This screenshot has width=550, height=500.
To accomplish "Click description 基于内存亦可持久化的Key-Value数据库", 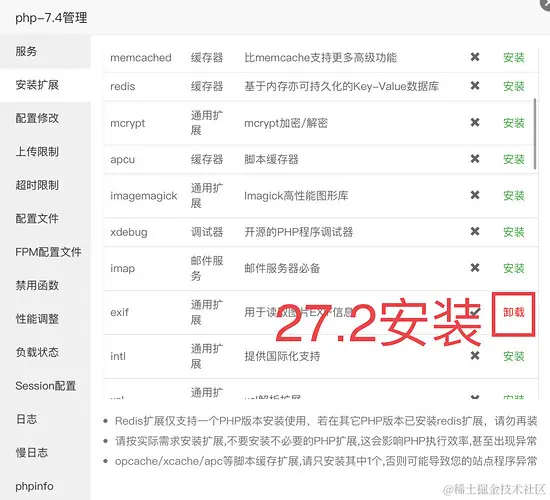I will pos(341,86).
